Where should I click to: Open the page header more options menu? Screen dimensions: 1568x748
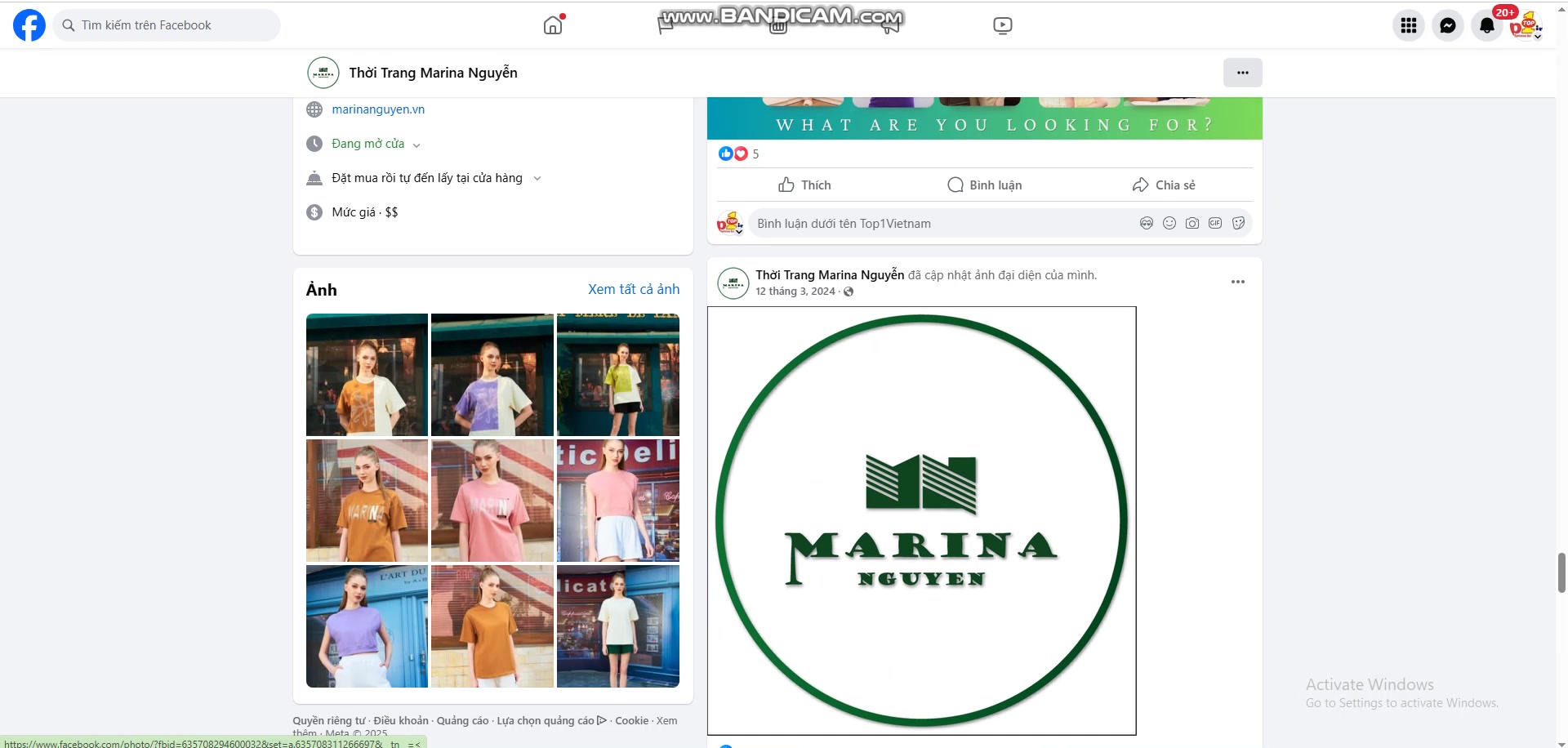[x=1242, y=73]
